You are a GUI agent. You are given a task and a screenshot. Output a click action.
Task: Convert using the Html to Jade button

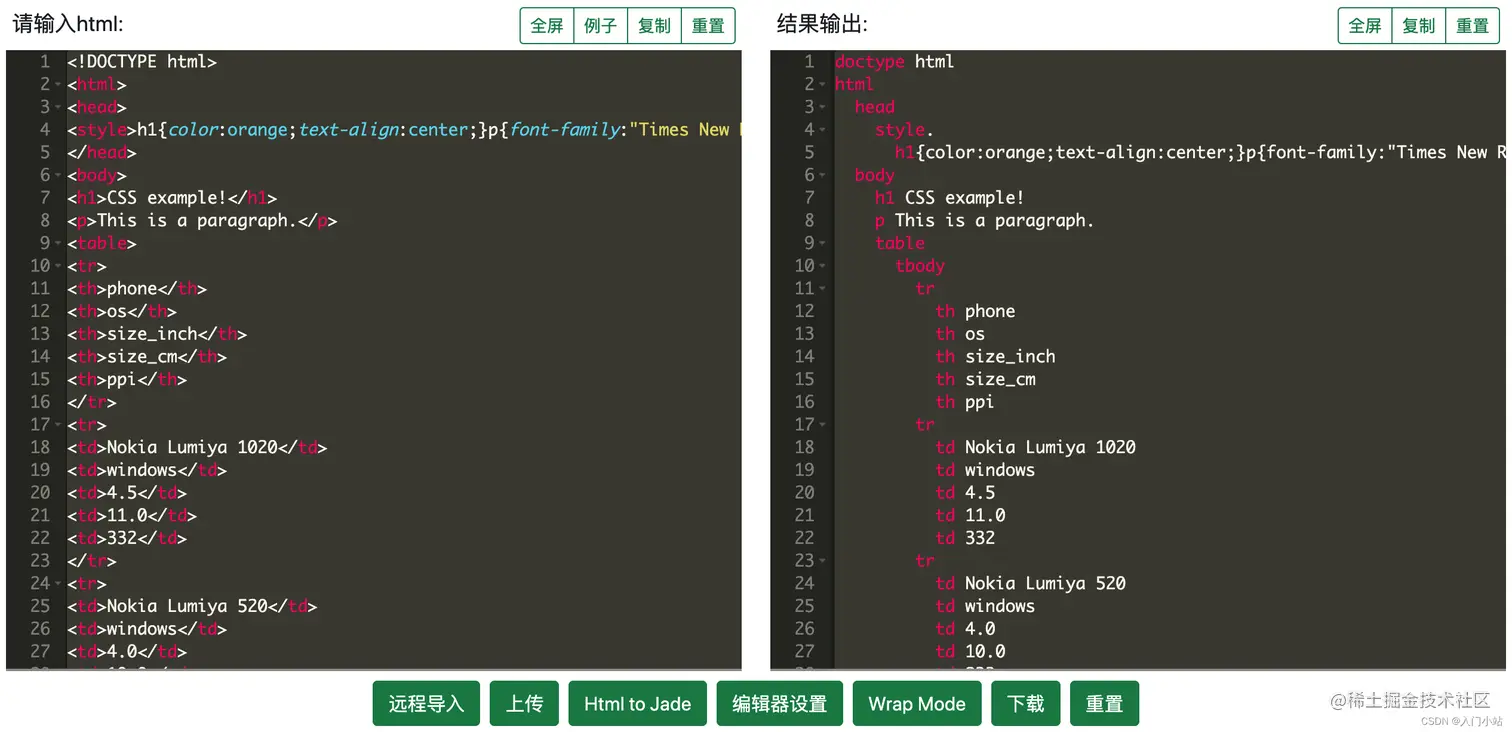click(x=638, y=704)
